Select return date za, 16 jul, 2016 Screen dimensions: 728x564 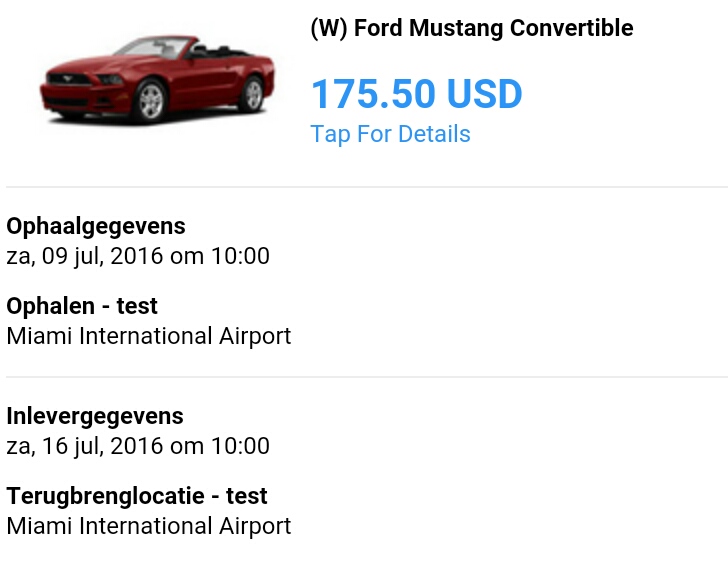point(84,446)
